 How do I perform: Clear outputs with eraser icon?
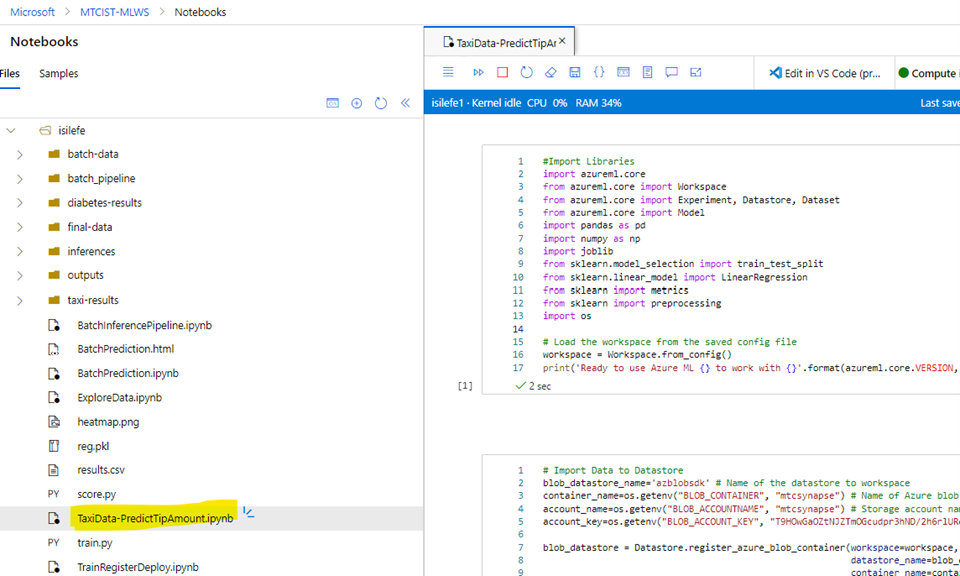pos(550,72)
